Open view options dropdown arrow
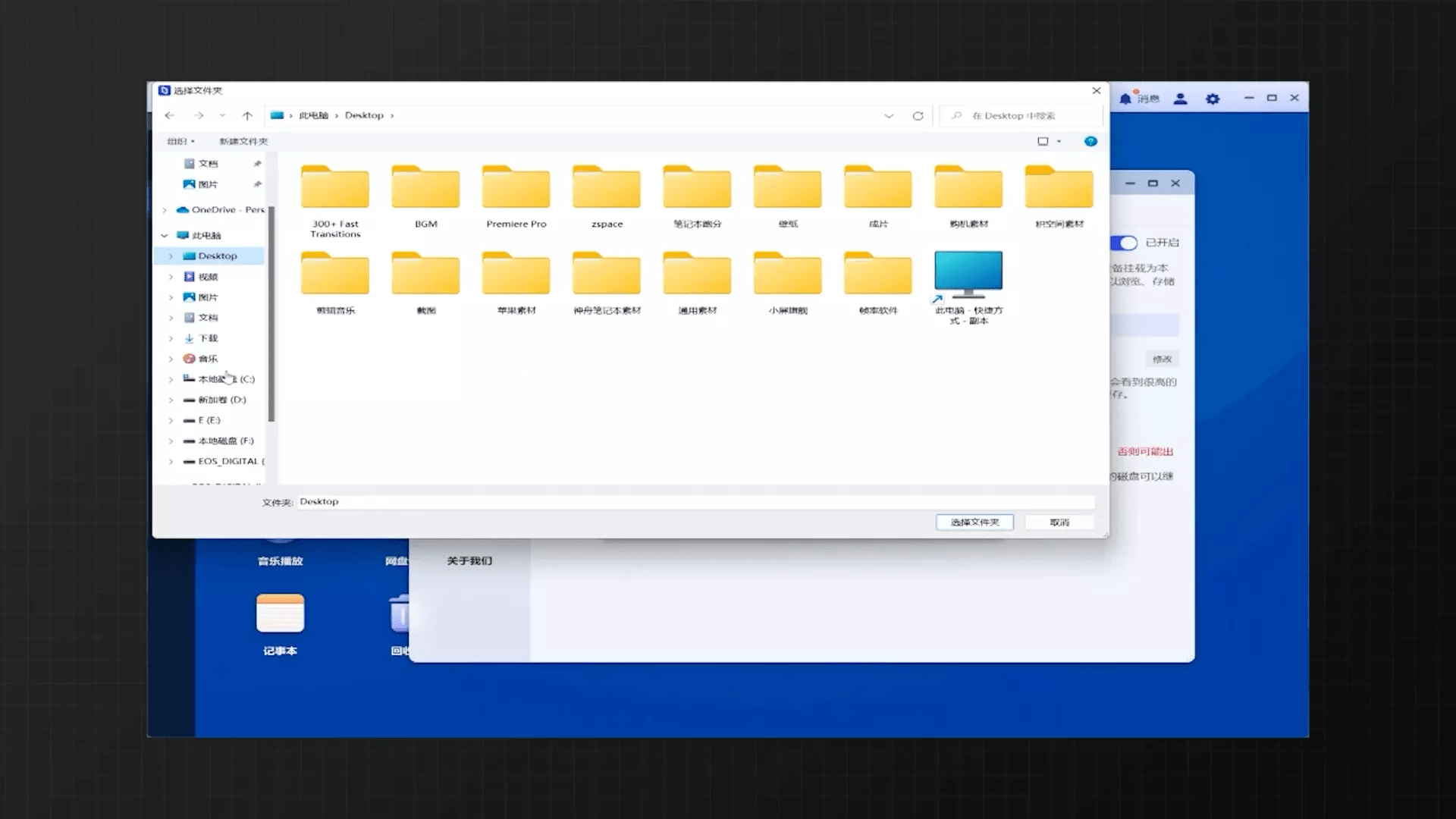Image resolution: width=1456 pixels, height=819 pixels. (x=1059, y=141)
